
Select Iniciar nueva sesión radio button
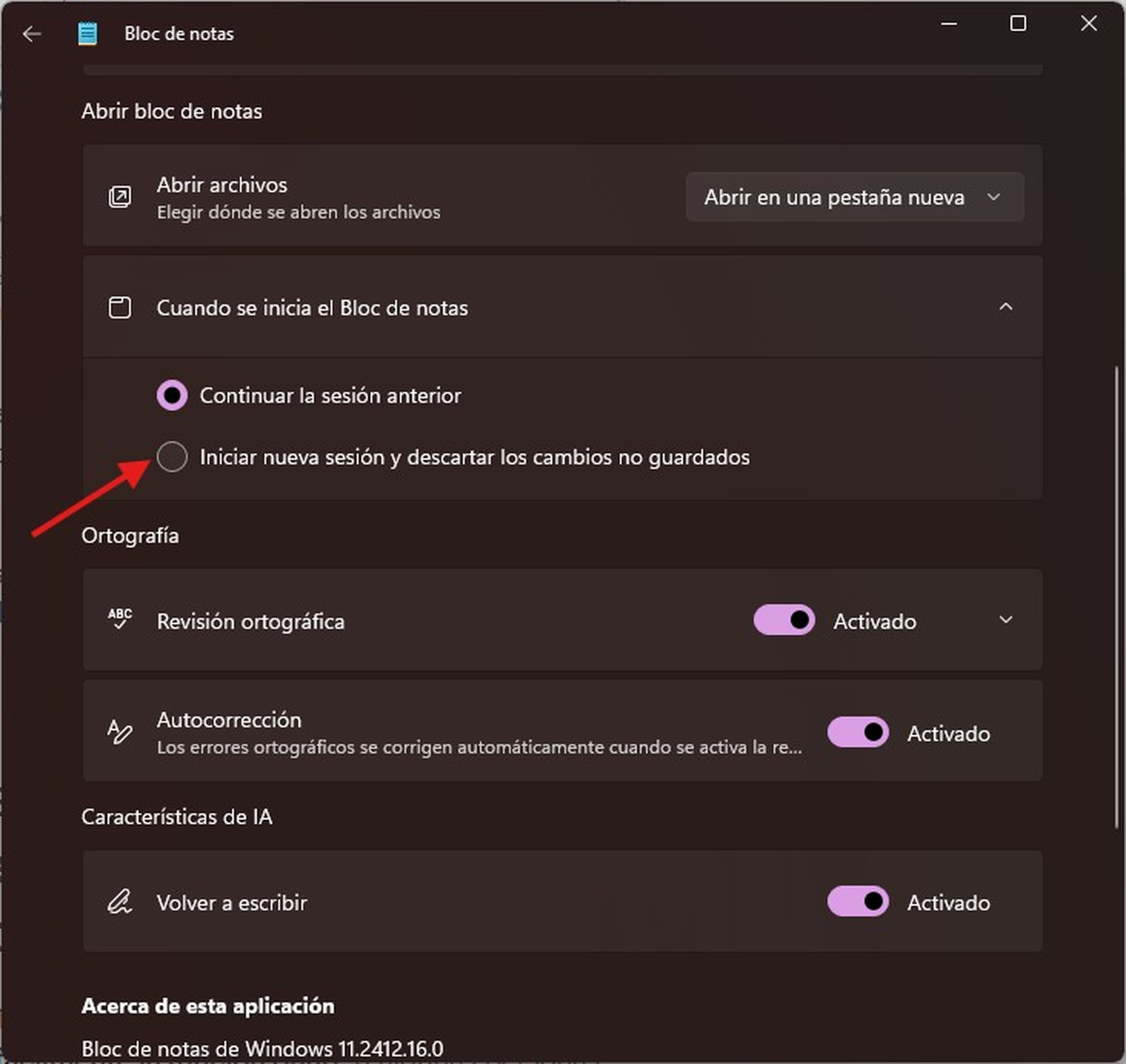click(172, 457)
